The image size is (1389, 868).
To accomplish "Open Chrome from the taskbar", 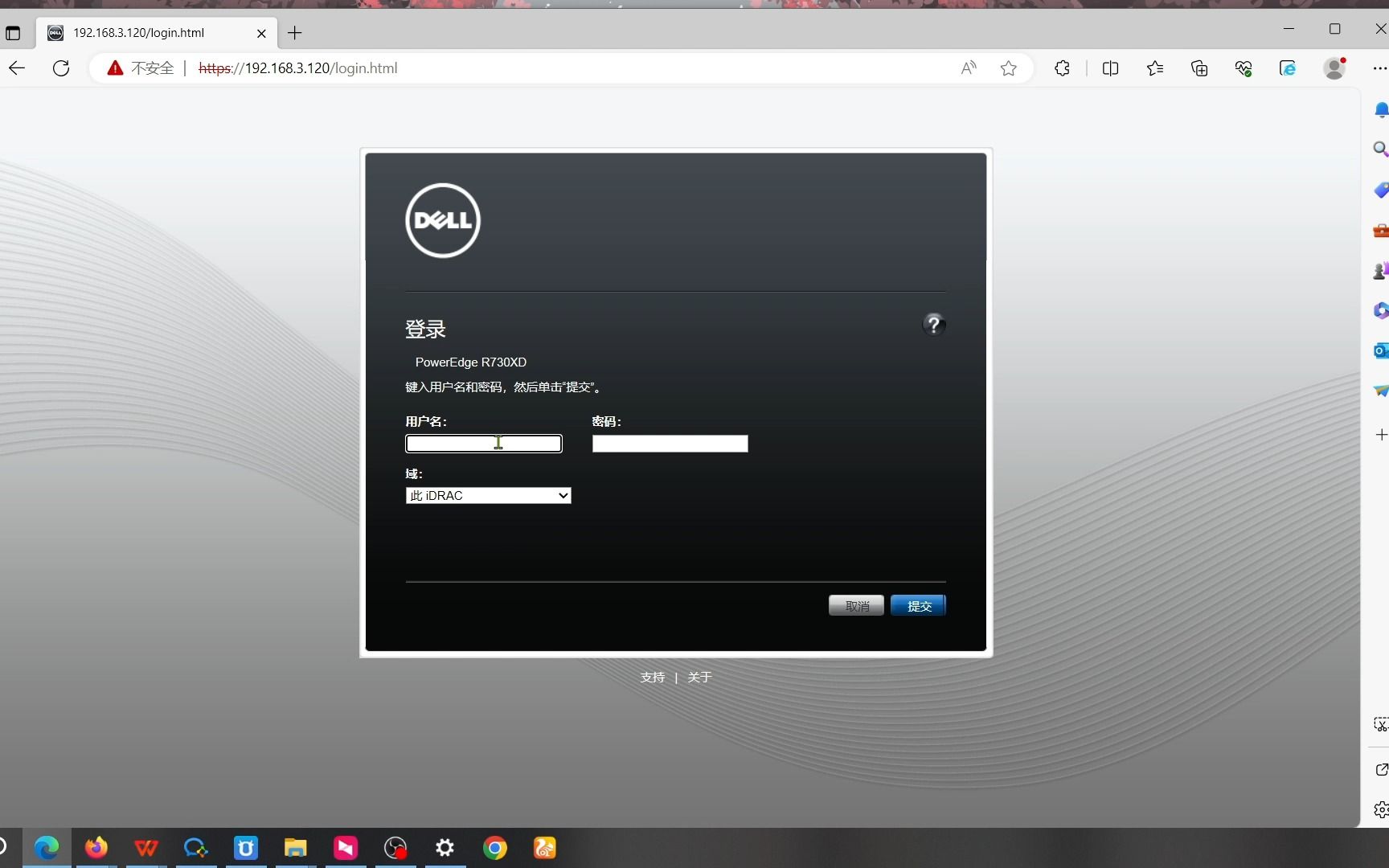I will point(495,848).
